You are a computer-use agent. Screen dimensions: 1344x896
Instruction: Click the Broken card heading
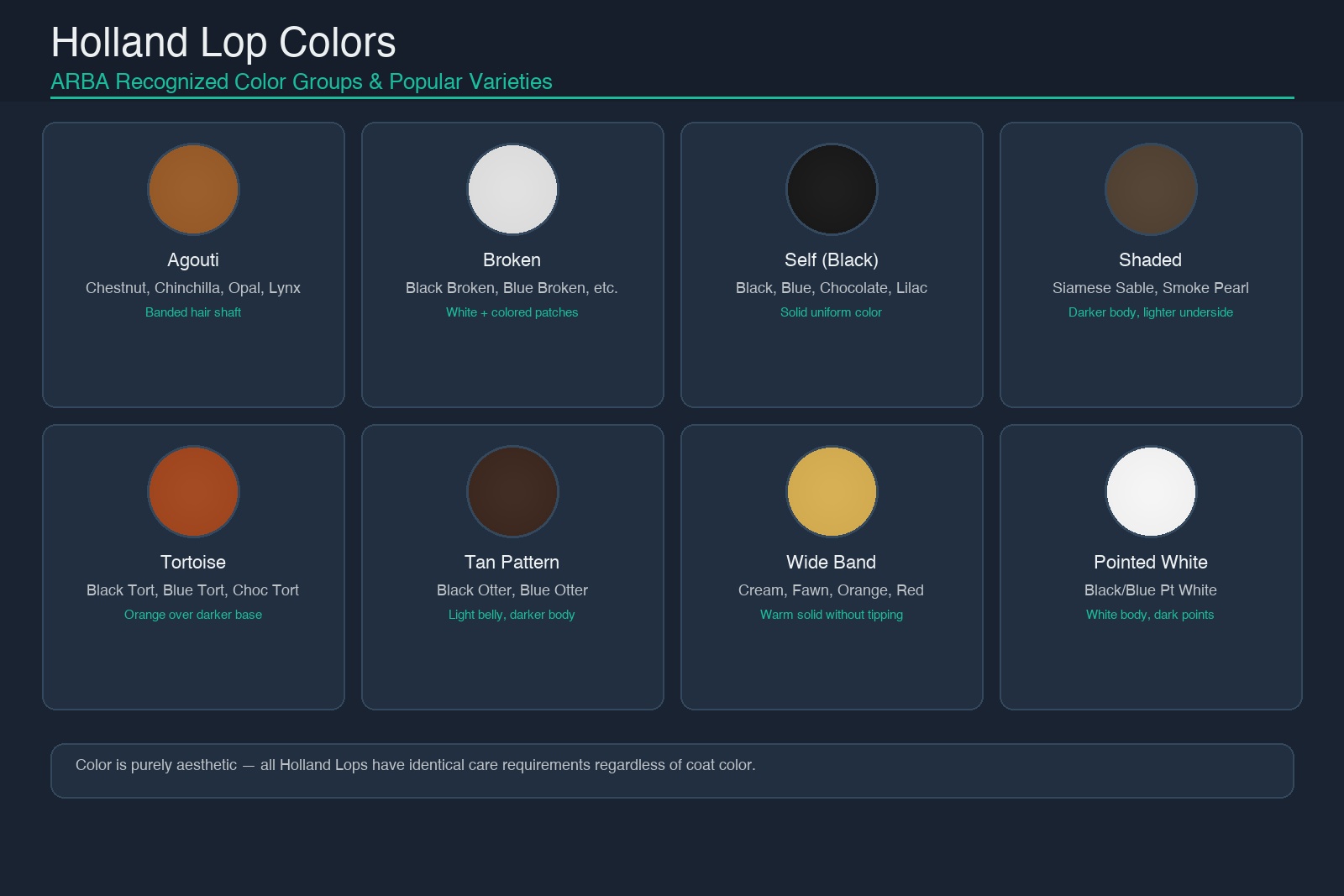pos(512,260)
